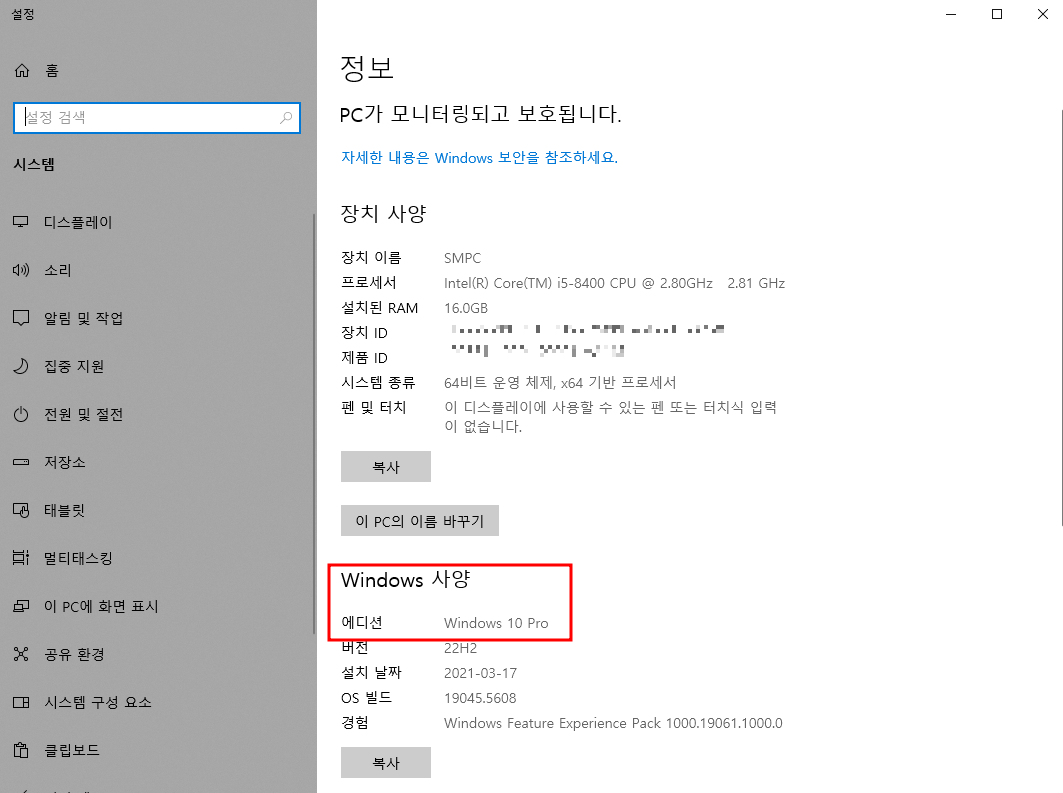The height and width of the screenshot is (793, 1063).
Task: Close the Settings window
Action: point(1043,14)
